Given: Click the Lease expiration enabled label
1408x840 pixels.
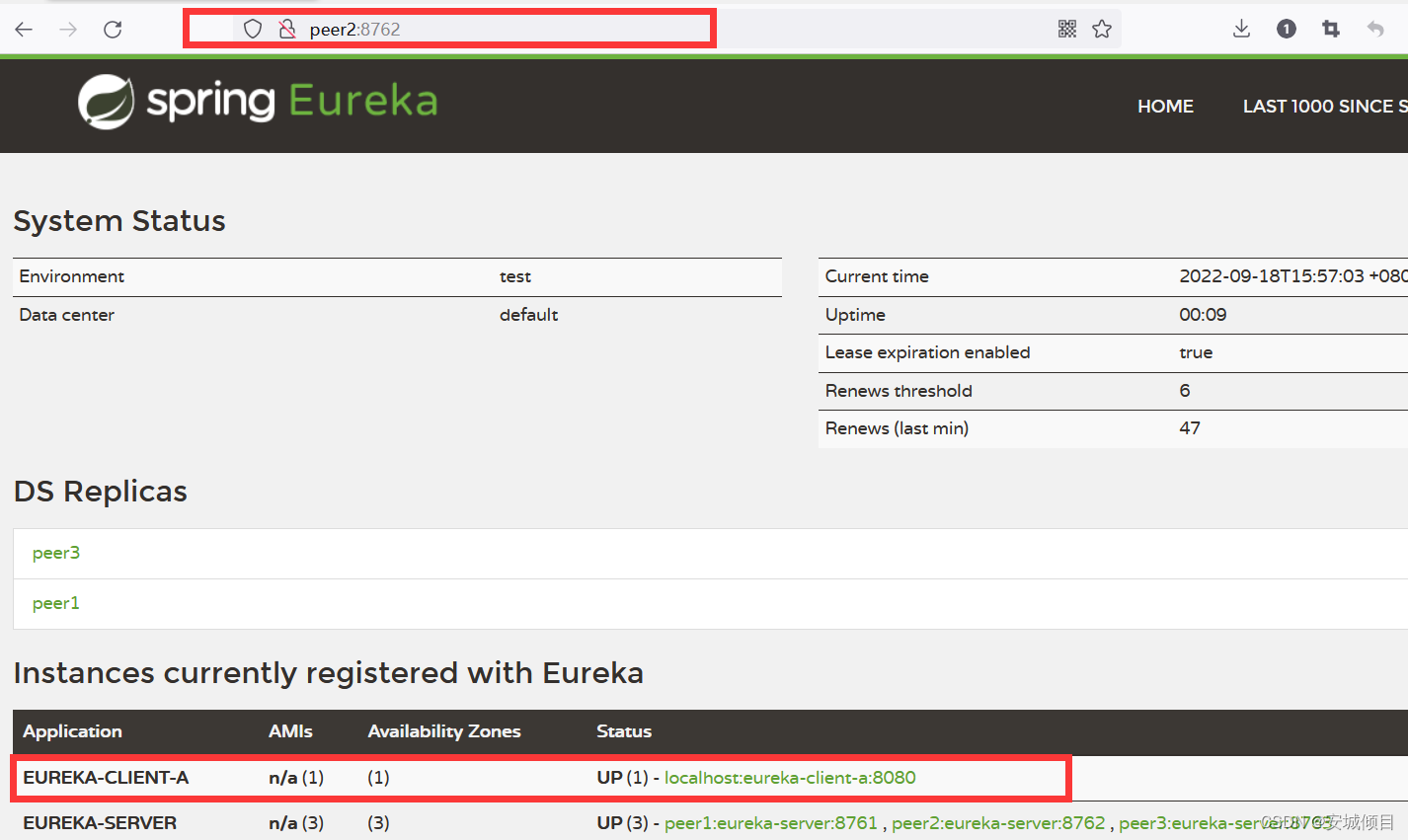Looking at the screenshot, I should pos(927,352).
